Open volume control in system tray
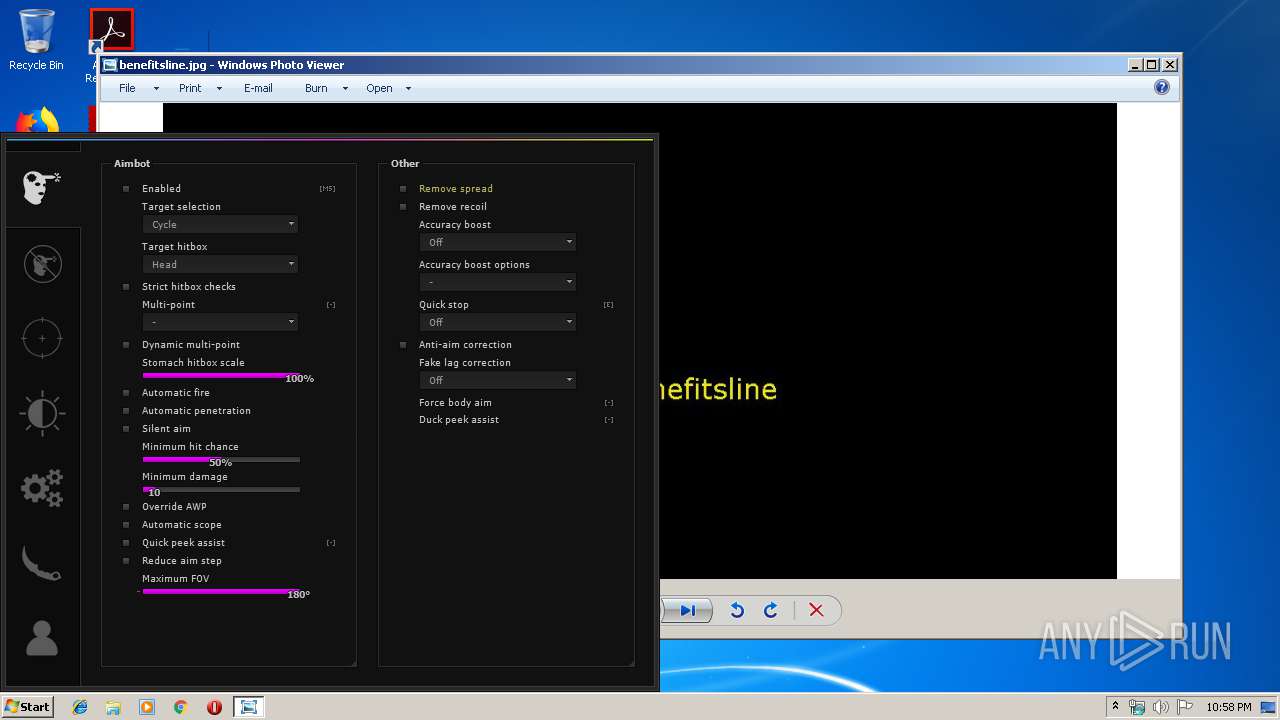This screenshot has height=720, width=1280. pyautogui.click(x=1161, y=707)
